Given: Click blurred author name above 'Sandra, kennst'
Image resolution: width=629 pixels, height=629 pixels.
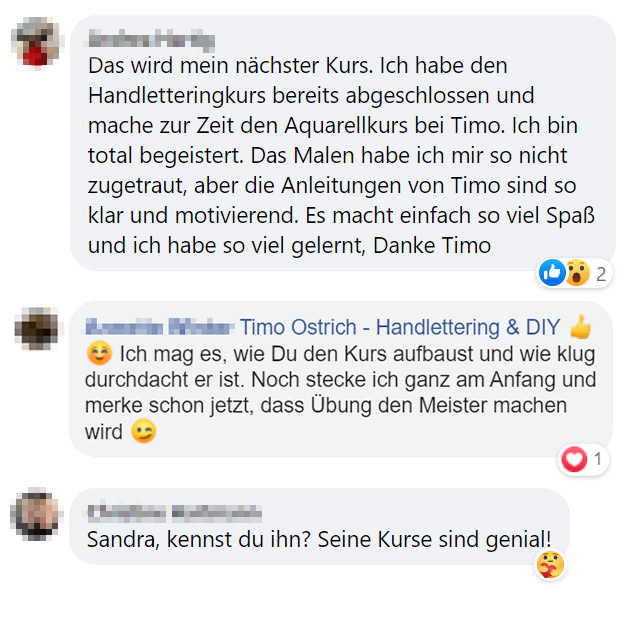Looking at the screenshot, I should 174,513.
